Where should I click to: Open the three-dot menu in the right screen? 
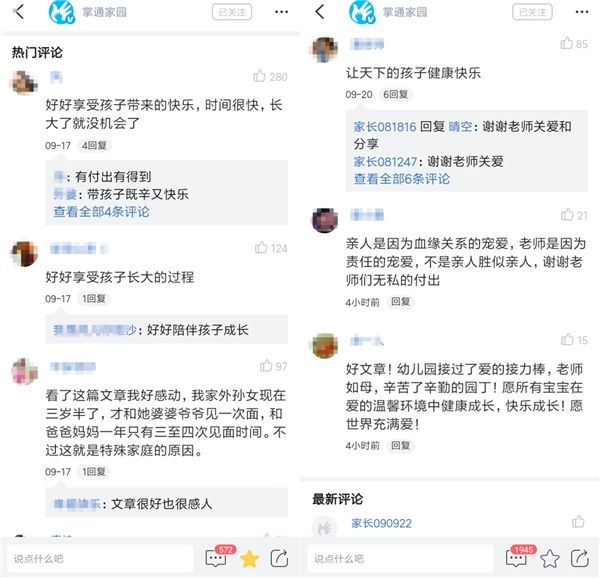(x=582, y=12)
